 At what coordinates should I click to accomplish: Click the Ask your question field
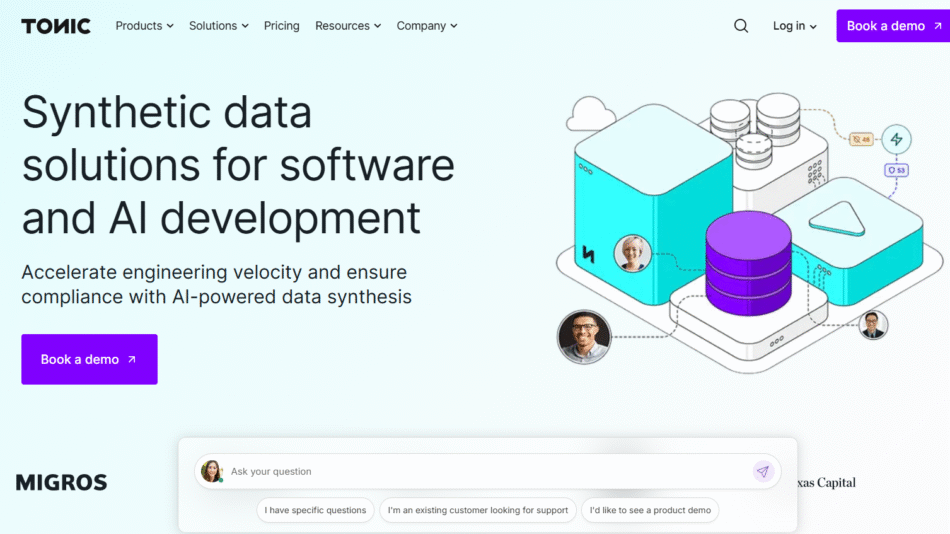click(x=480, y=471)
